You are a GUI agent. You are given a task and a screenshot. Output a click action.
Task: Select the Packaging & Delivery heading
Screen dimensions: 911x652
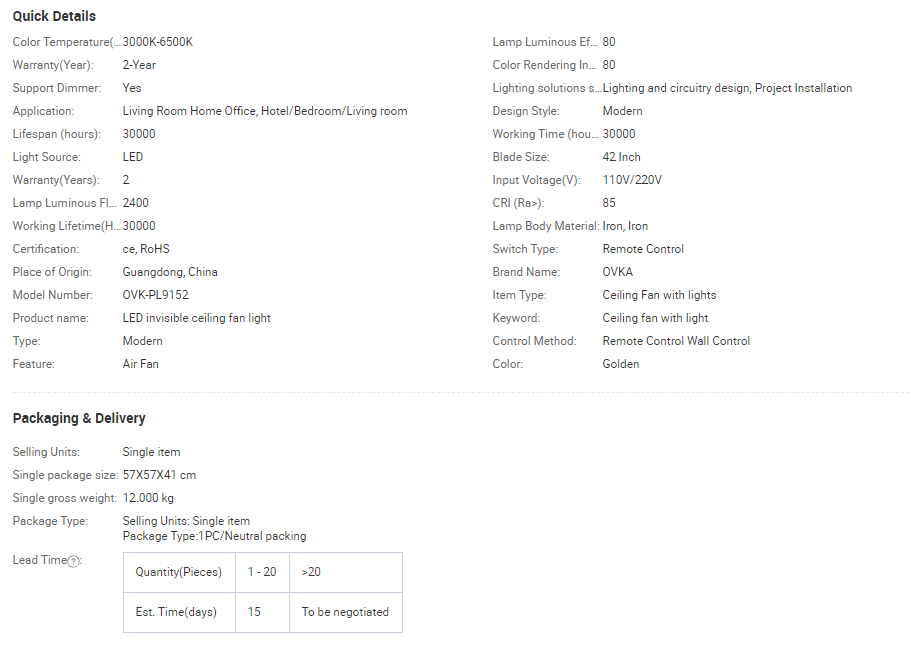pos(79,418)
